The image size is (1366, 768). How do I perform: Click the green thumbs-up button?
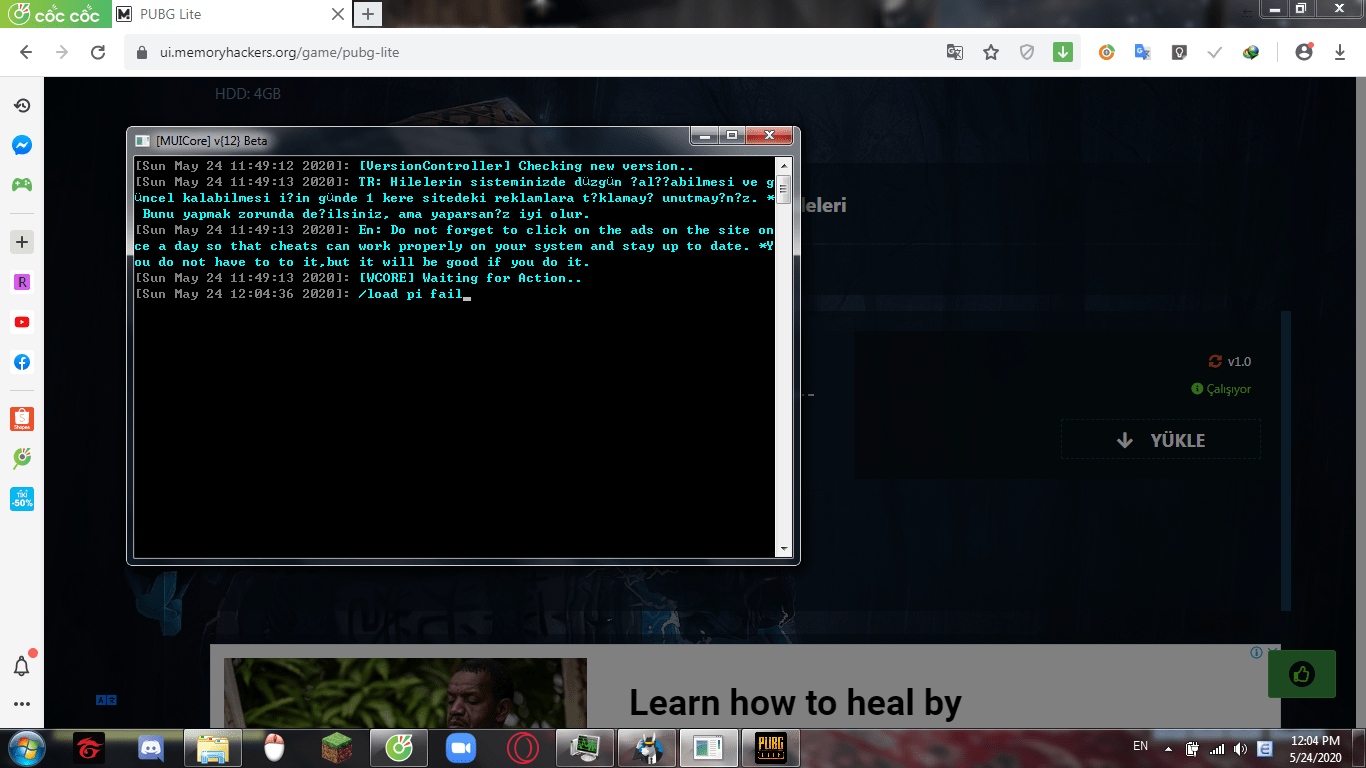point(1301,674)
